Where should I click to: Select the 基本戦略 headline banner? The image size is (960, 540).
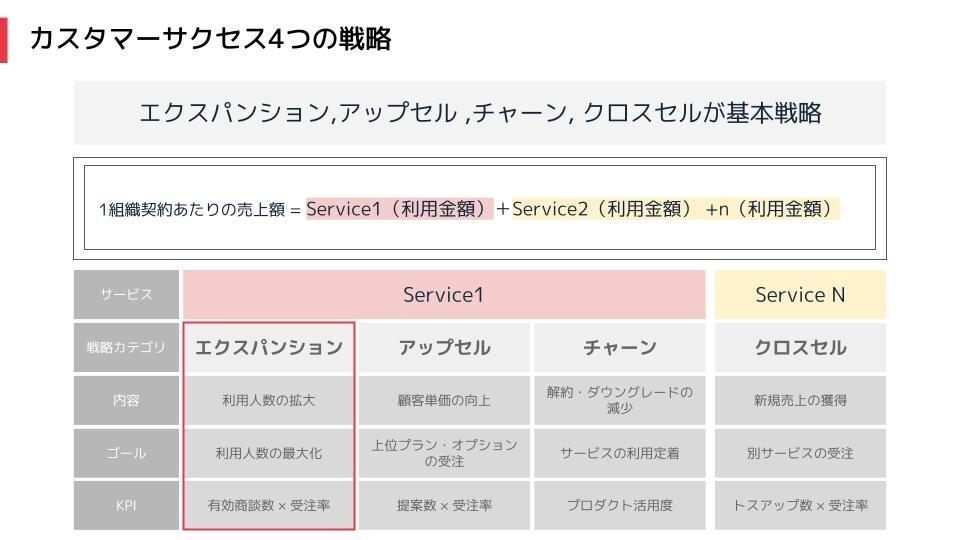(480, 113)
